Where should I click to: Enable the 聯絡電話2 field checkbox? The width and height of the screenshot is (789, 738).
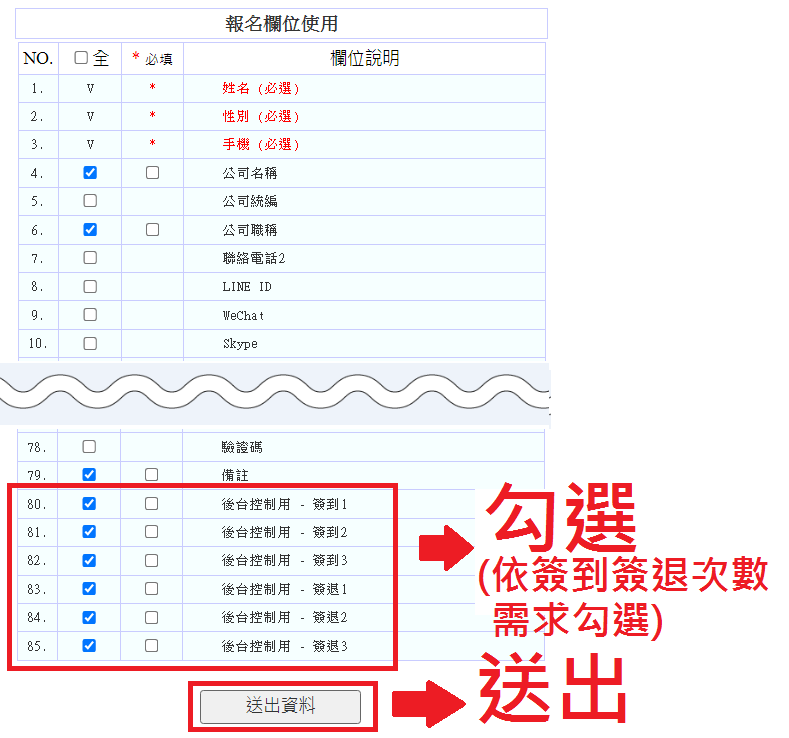coord(90,258)
